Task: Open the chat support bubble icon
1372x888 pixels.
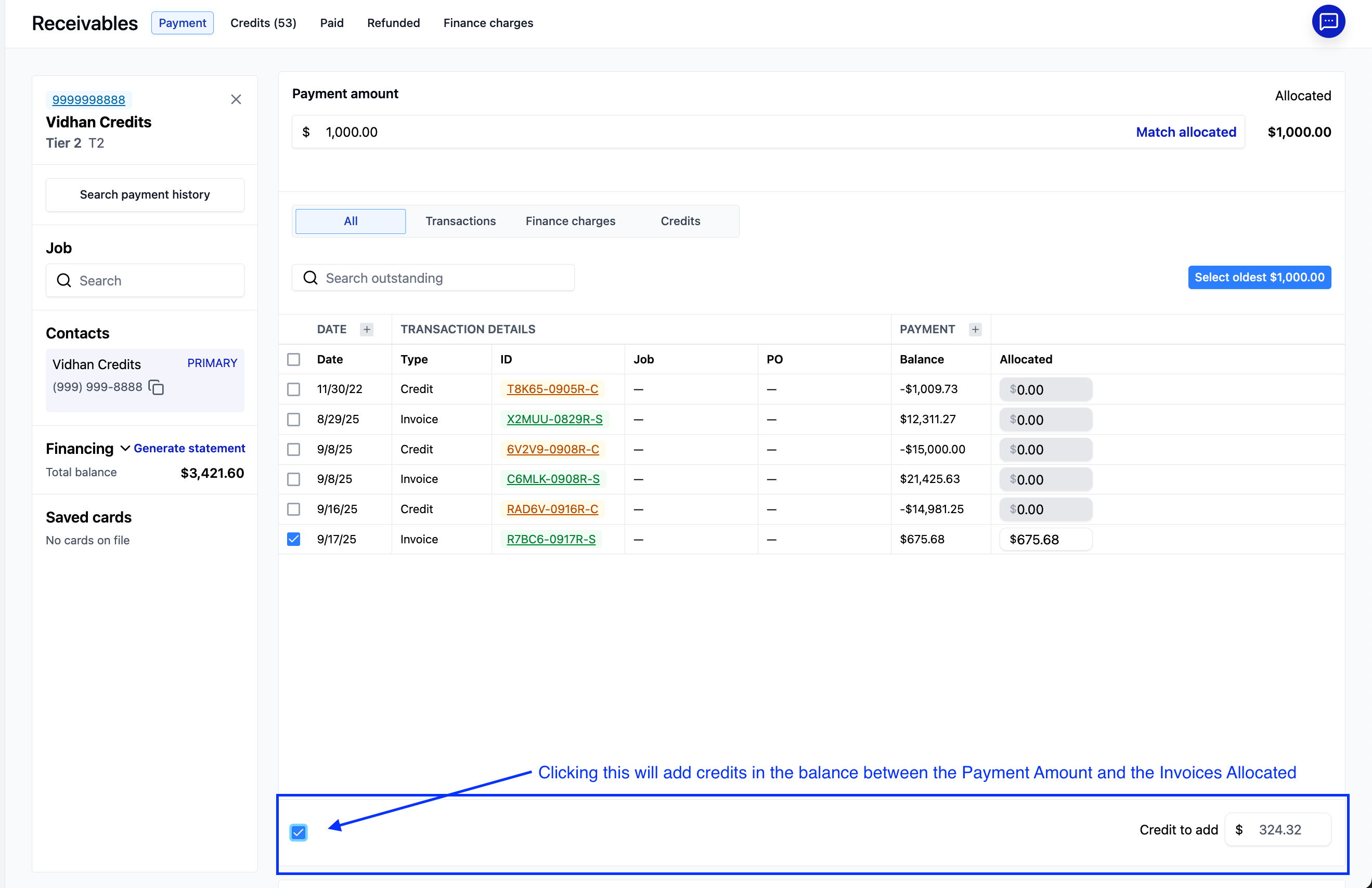Action: point(1328,22)
